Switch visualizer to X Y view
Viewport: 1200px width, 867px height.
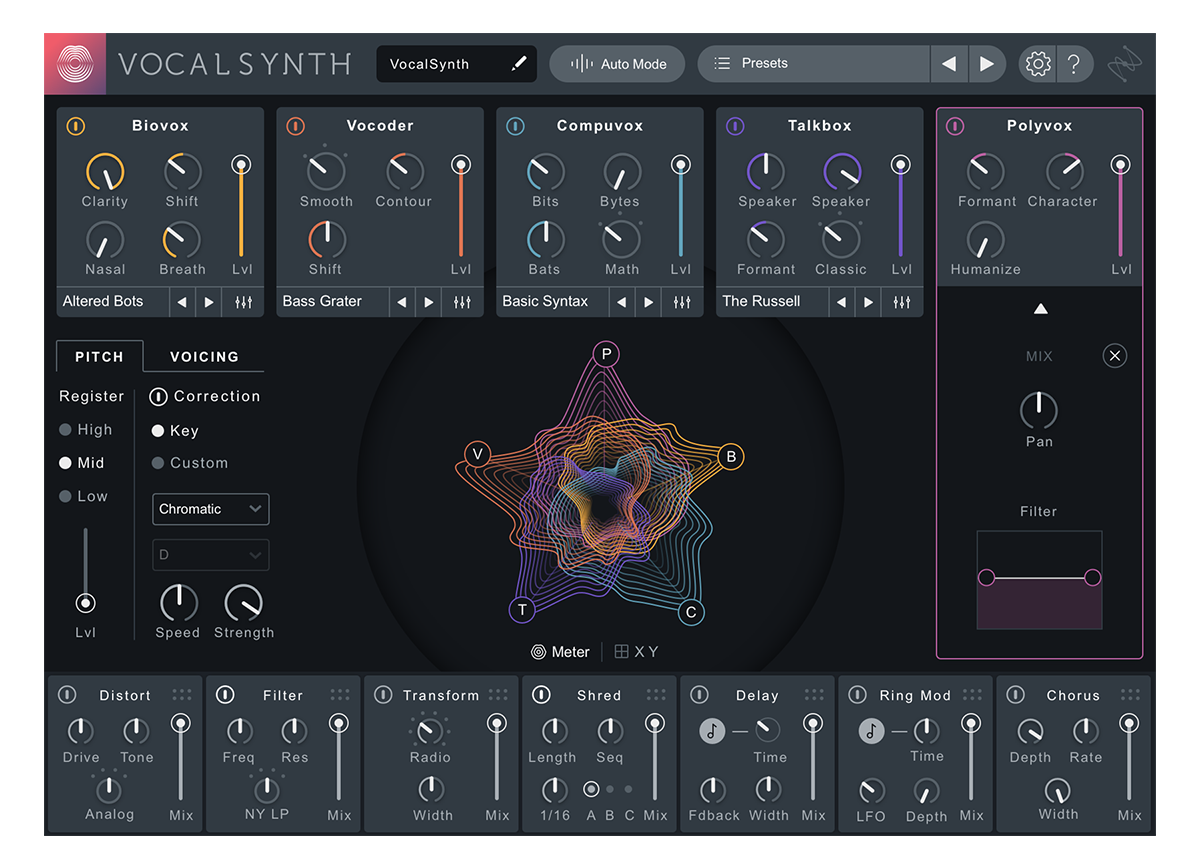pos(636,652)
